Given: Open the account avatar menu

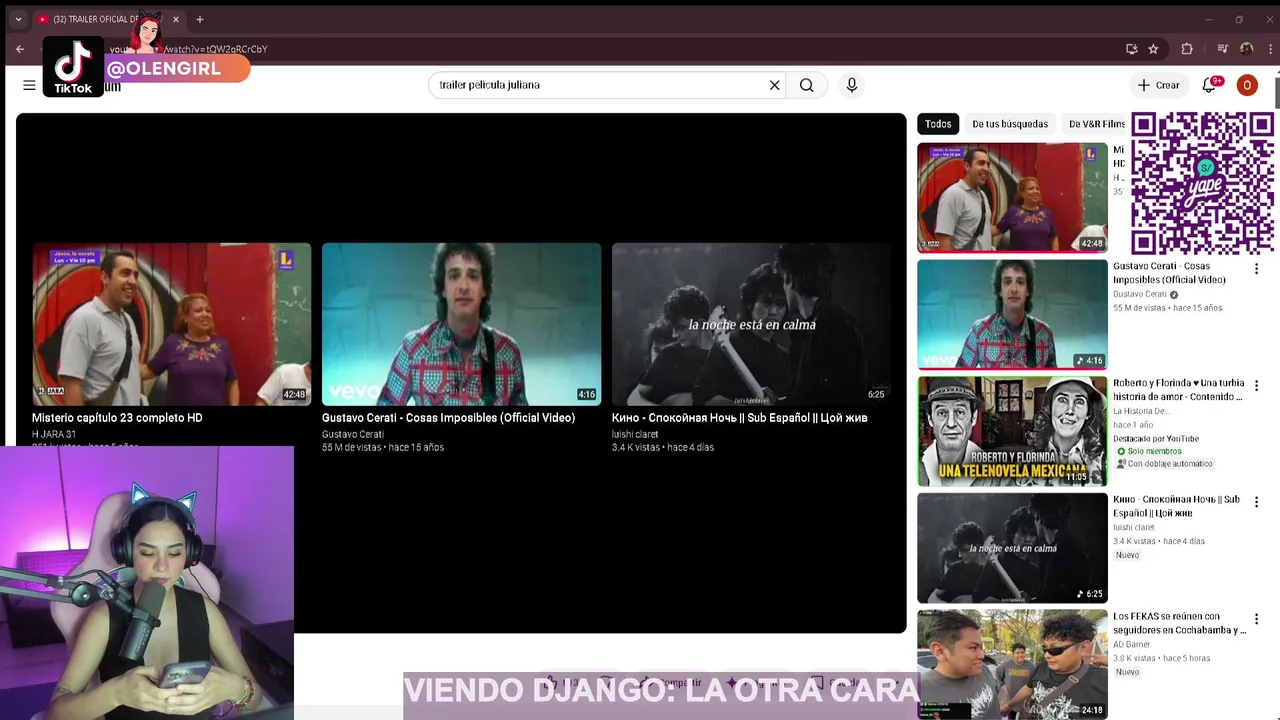Looking at the screenshot, I should (x=1247, y=85).
